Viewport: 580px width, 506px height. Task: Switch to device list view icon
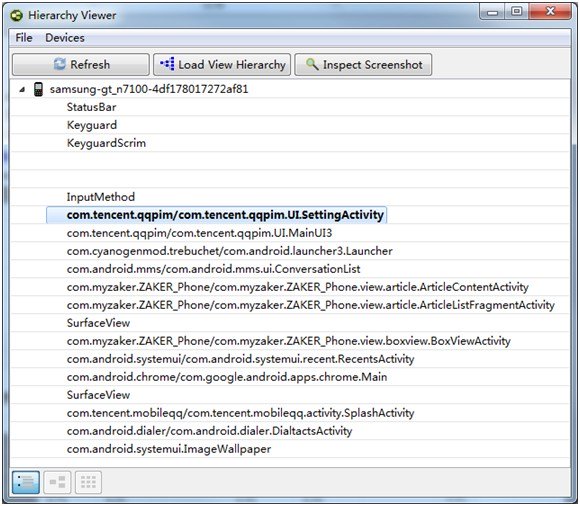tap(26, 482)
